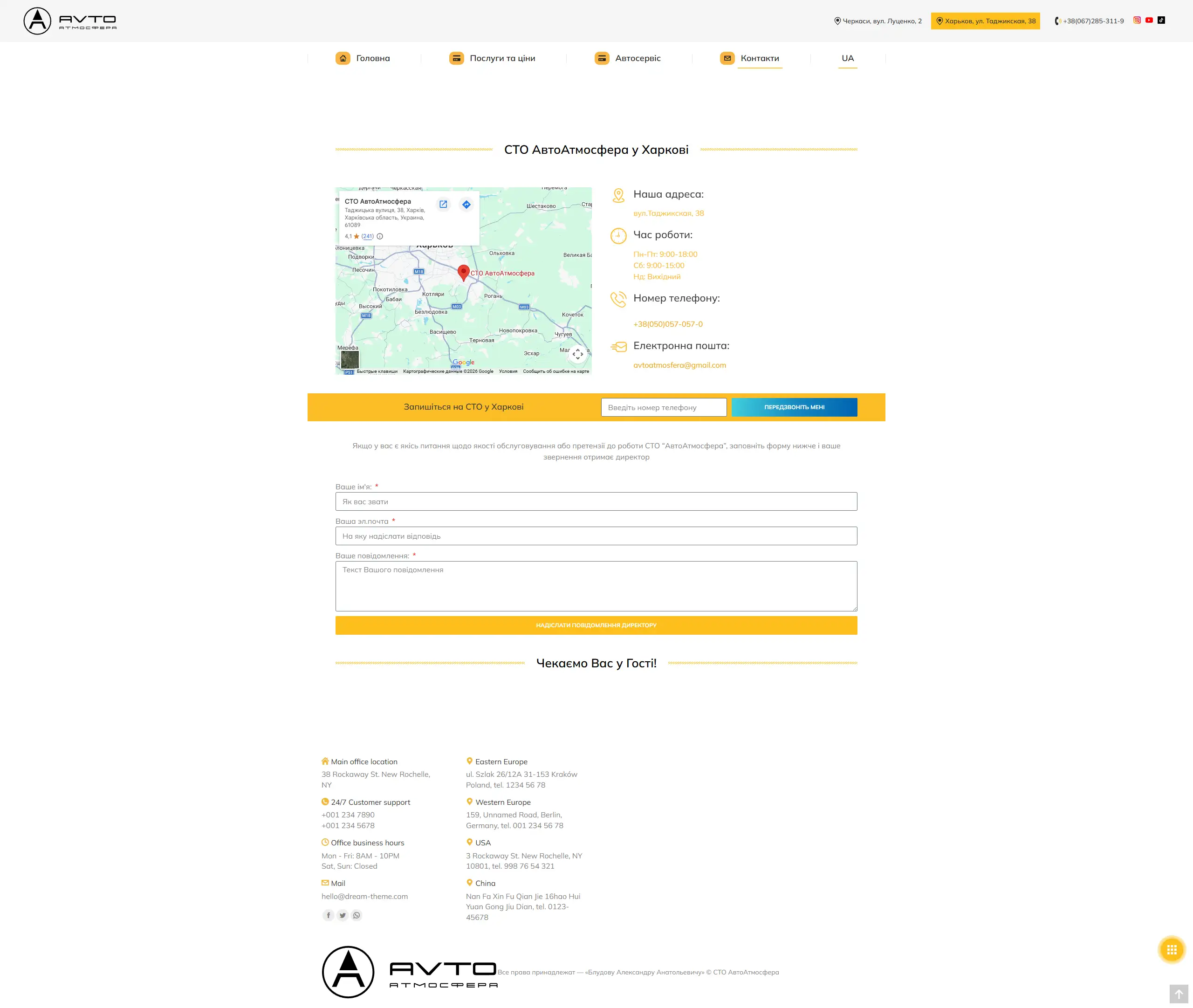Viewport: 1193px width, 1008px height.
Task: Click the Eastern Europe footer heading
Action: tap(501, 762)
